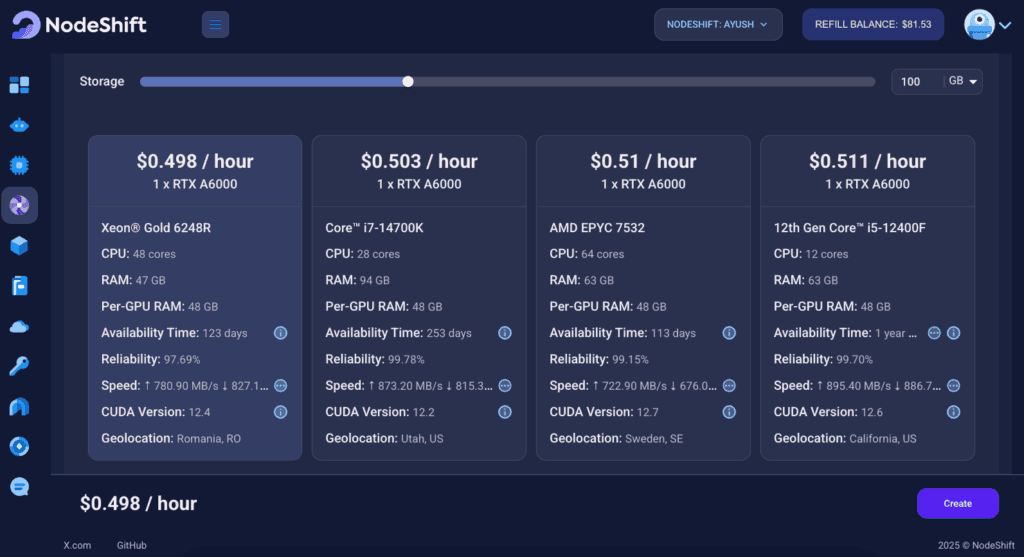The image size is (1024, 557).
Task: Click the Storage slider handle
Action: (x=408, y=81)
